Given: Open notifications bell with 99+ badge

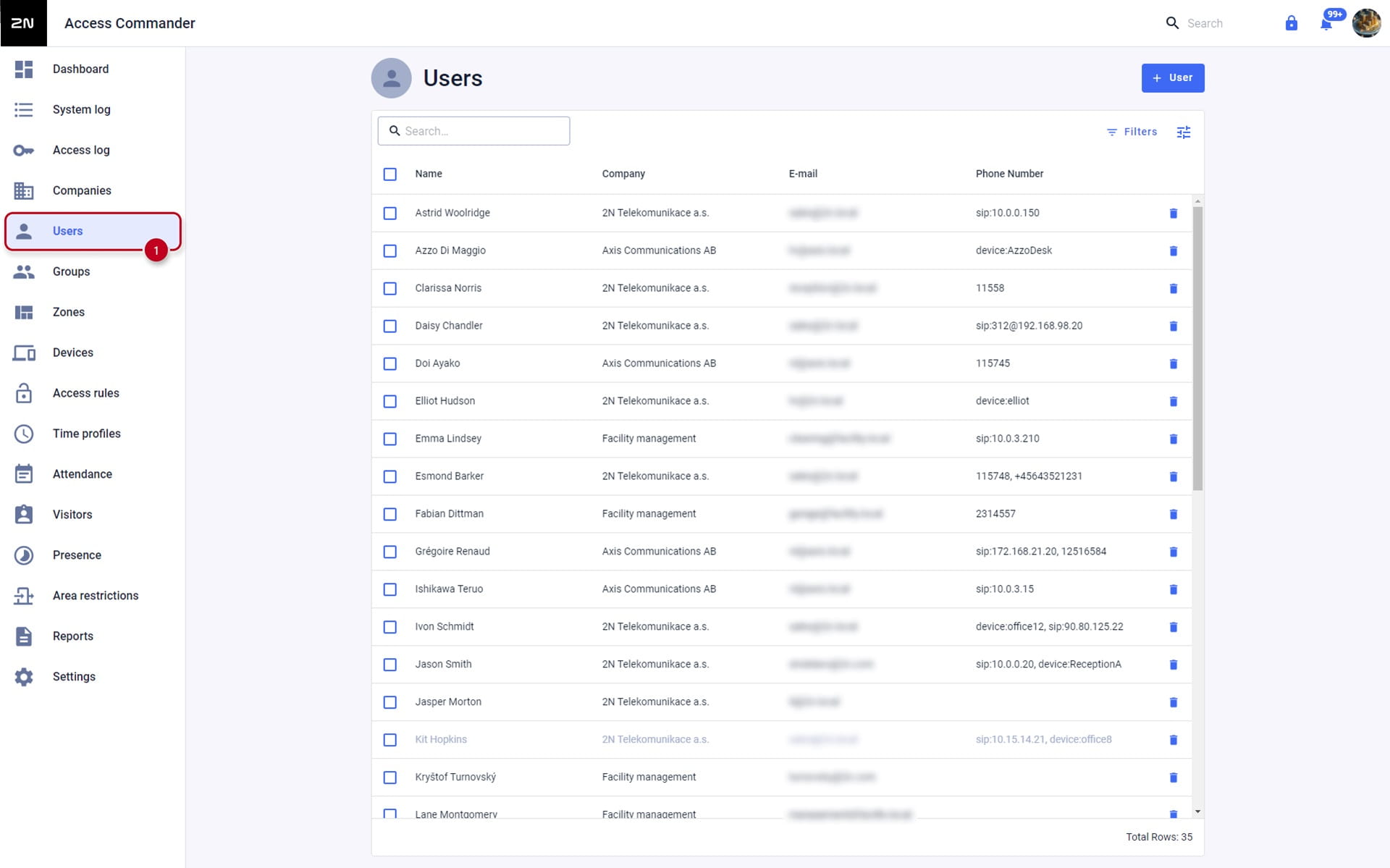Looking at the screenshot, I should (1326, 24).
